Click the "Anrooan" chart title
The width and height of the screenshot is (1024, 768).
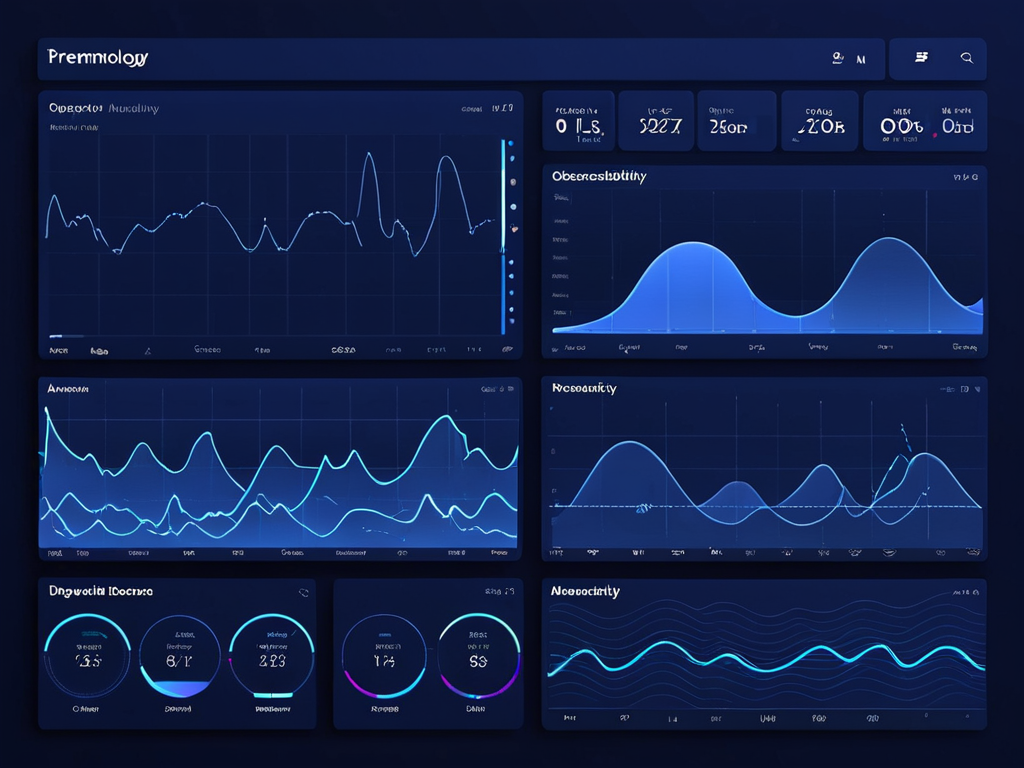click(68, 389)
